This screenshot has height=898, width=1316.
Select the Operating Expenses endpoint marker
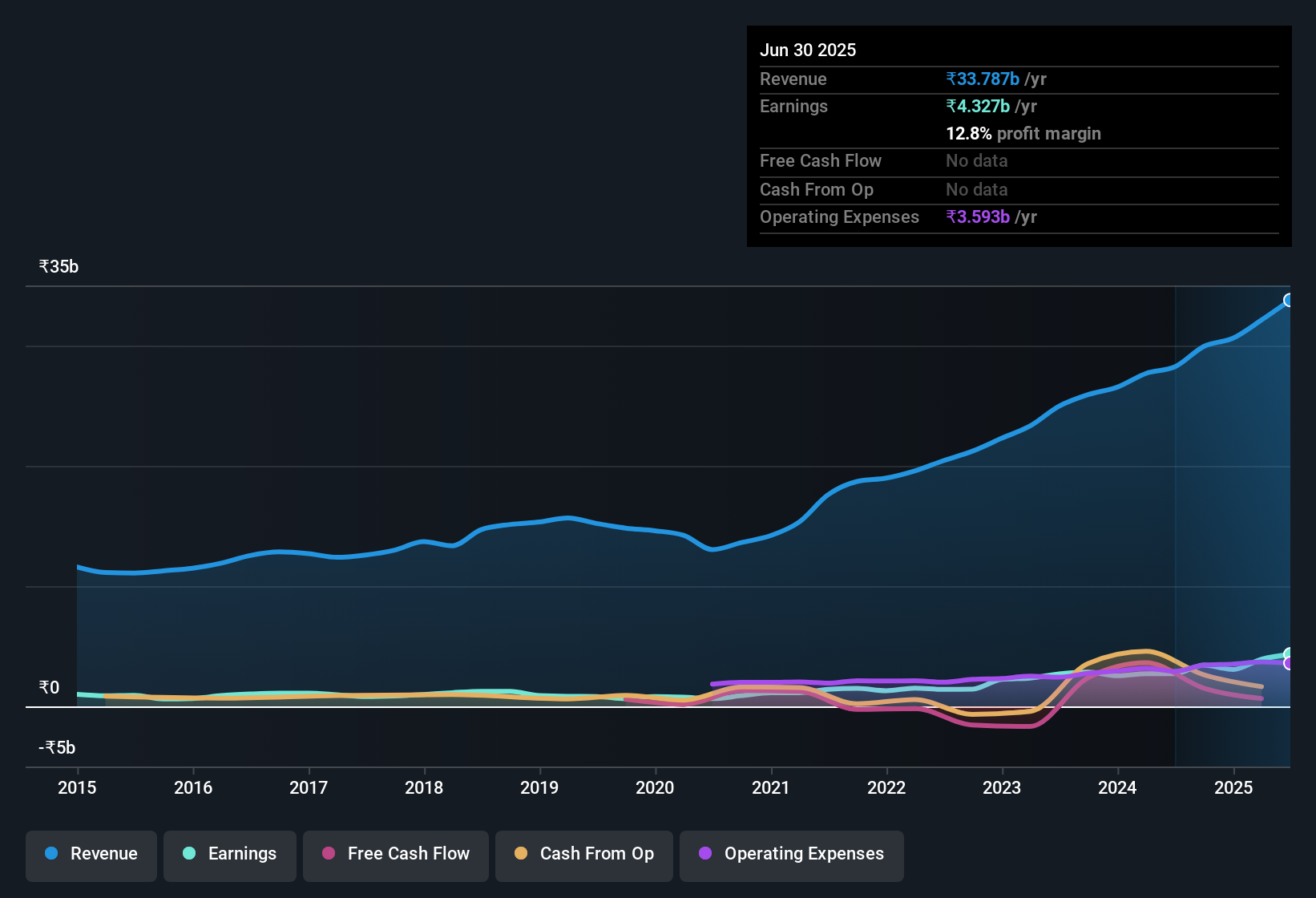point(1288,664)
